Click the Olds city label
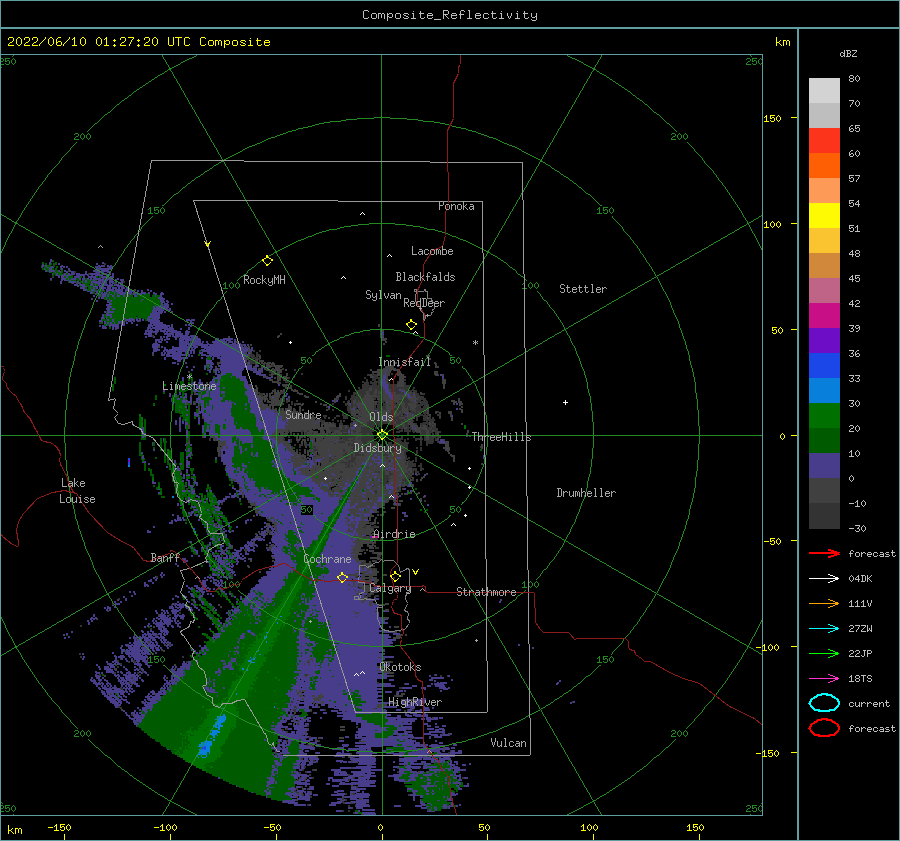 (x=381, y=417)
